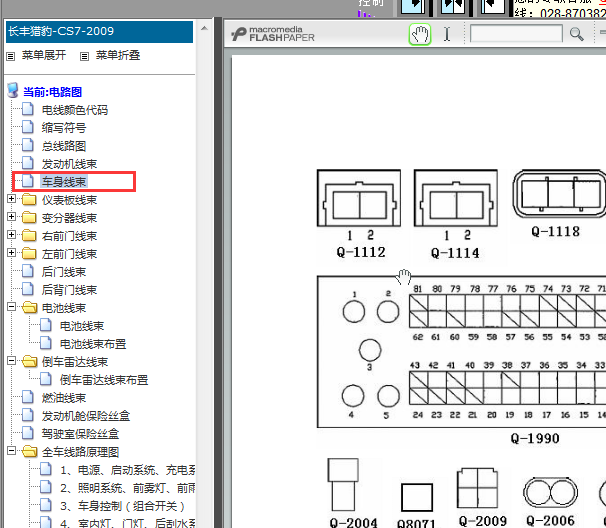Open 倒车雷达线束布置 document

point(104,380)
